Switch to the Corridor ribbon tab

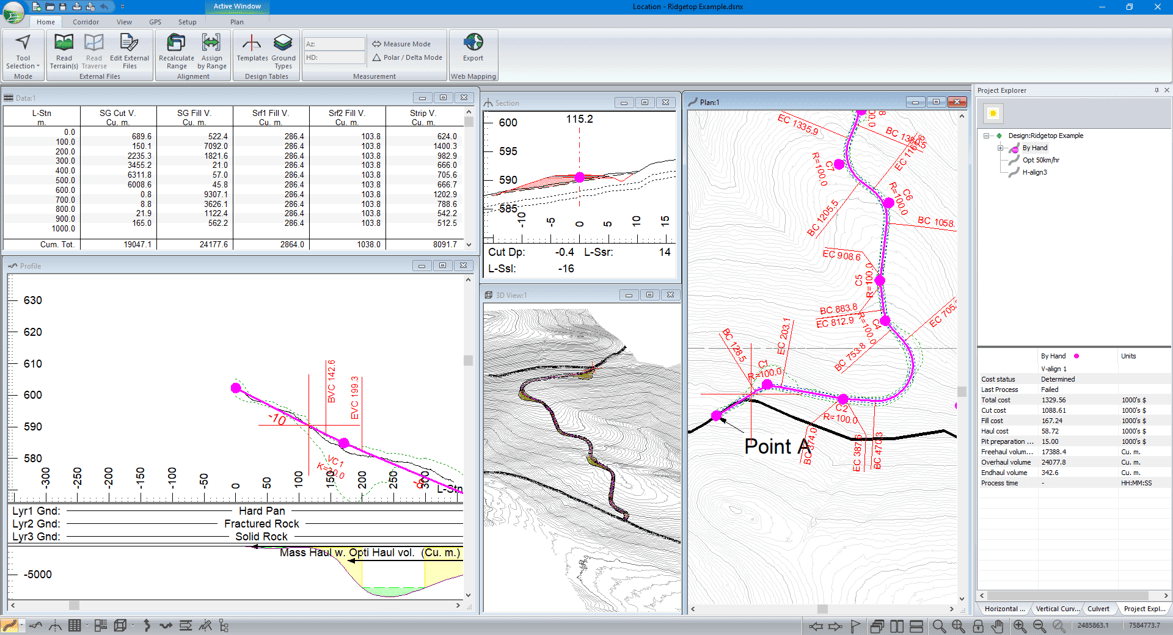pos(85,21)
